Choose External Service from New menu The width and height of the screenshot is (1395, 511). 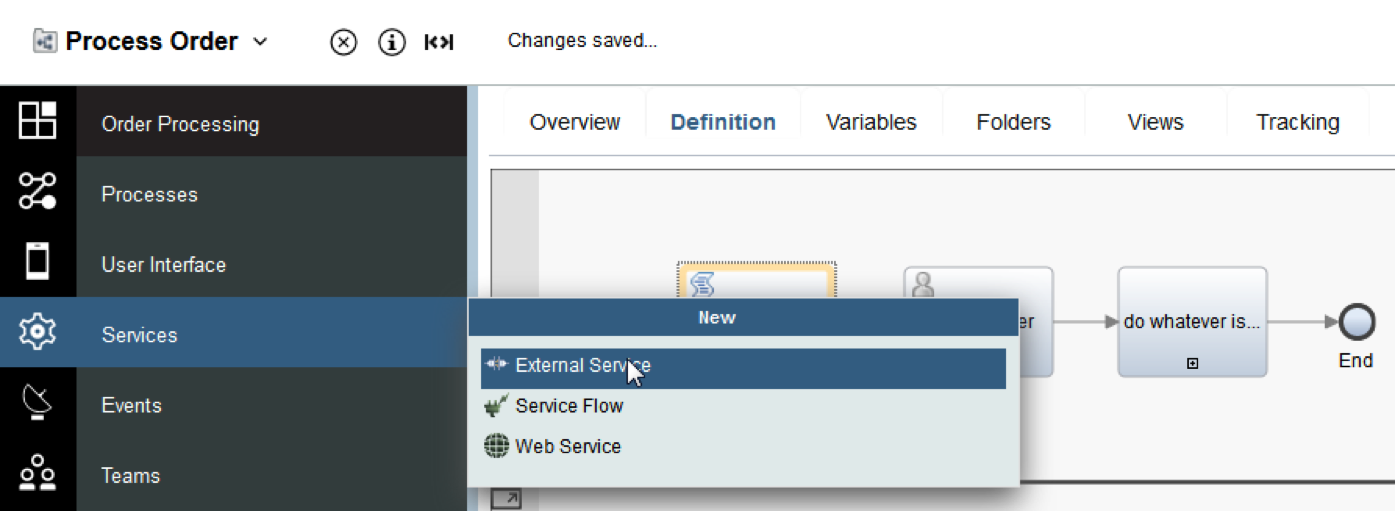point(583,366)
